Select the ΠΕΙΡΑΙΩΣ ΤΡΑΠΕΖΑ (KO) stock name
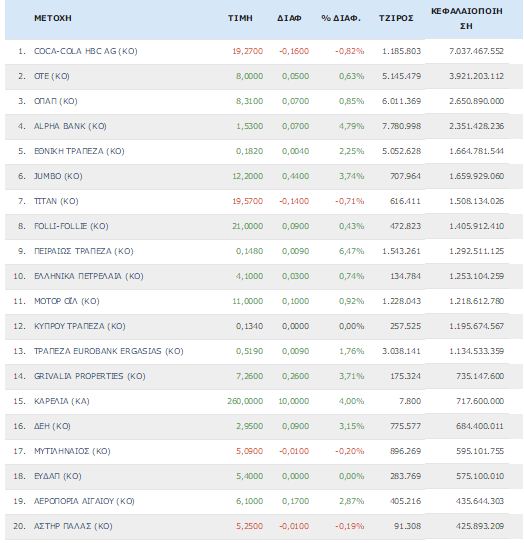The height and width of the screenshot is (543, 524). pos(83,251)
